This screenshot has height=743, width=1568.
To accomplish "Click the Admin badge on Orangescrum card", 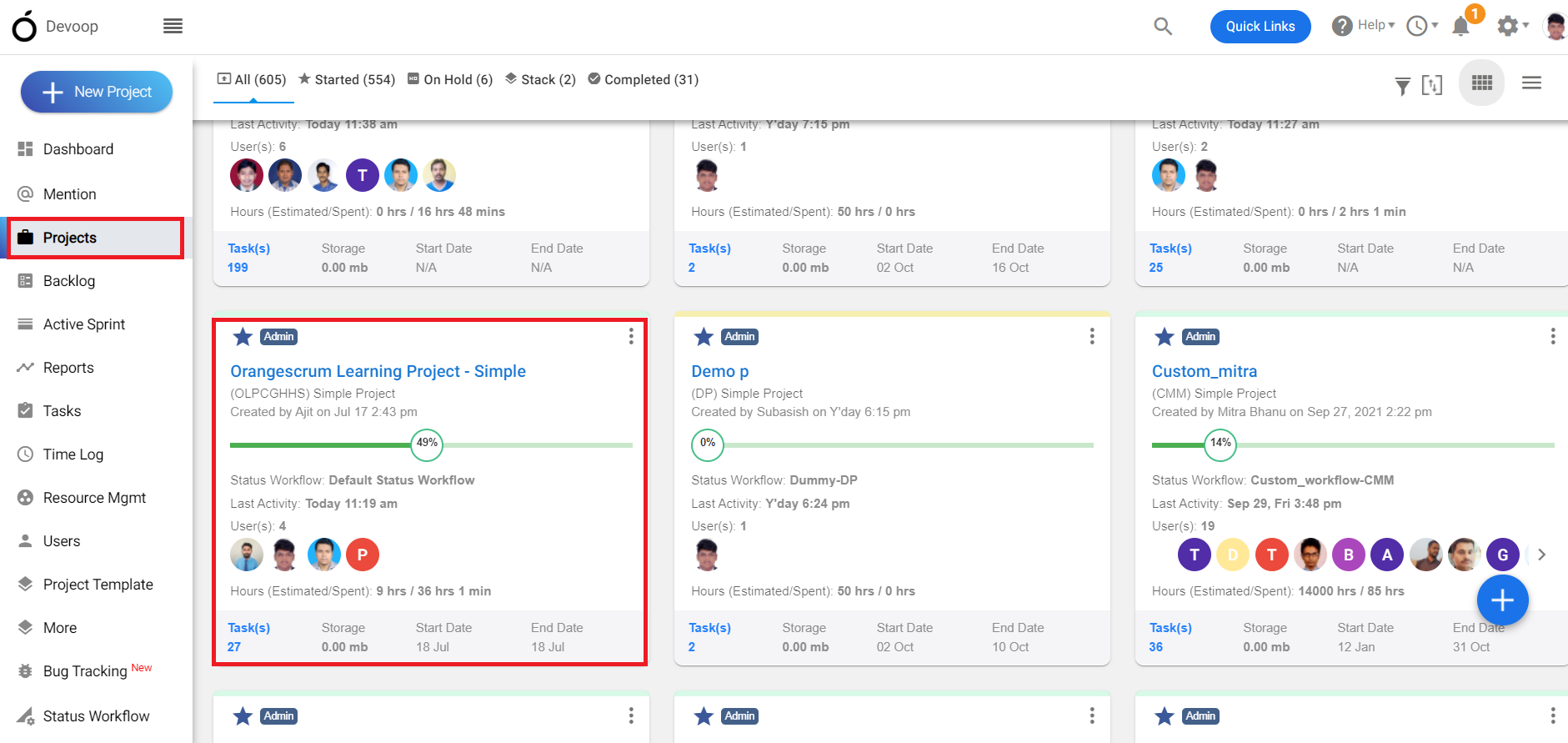I will coord(278,337).
